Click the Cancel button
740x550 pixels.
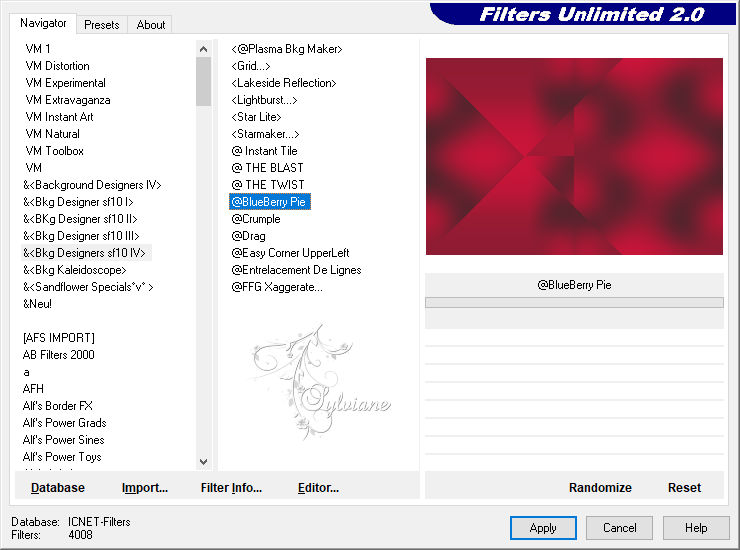(x=619, y=528)
